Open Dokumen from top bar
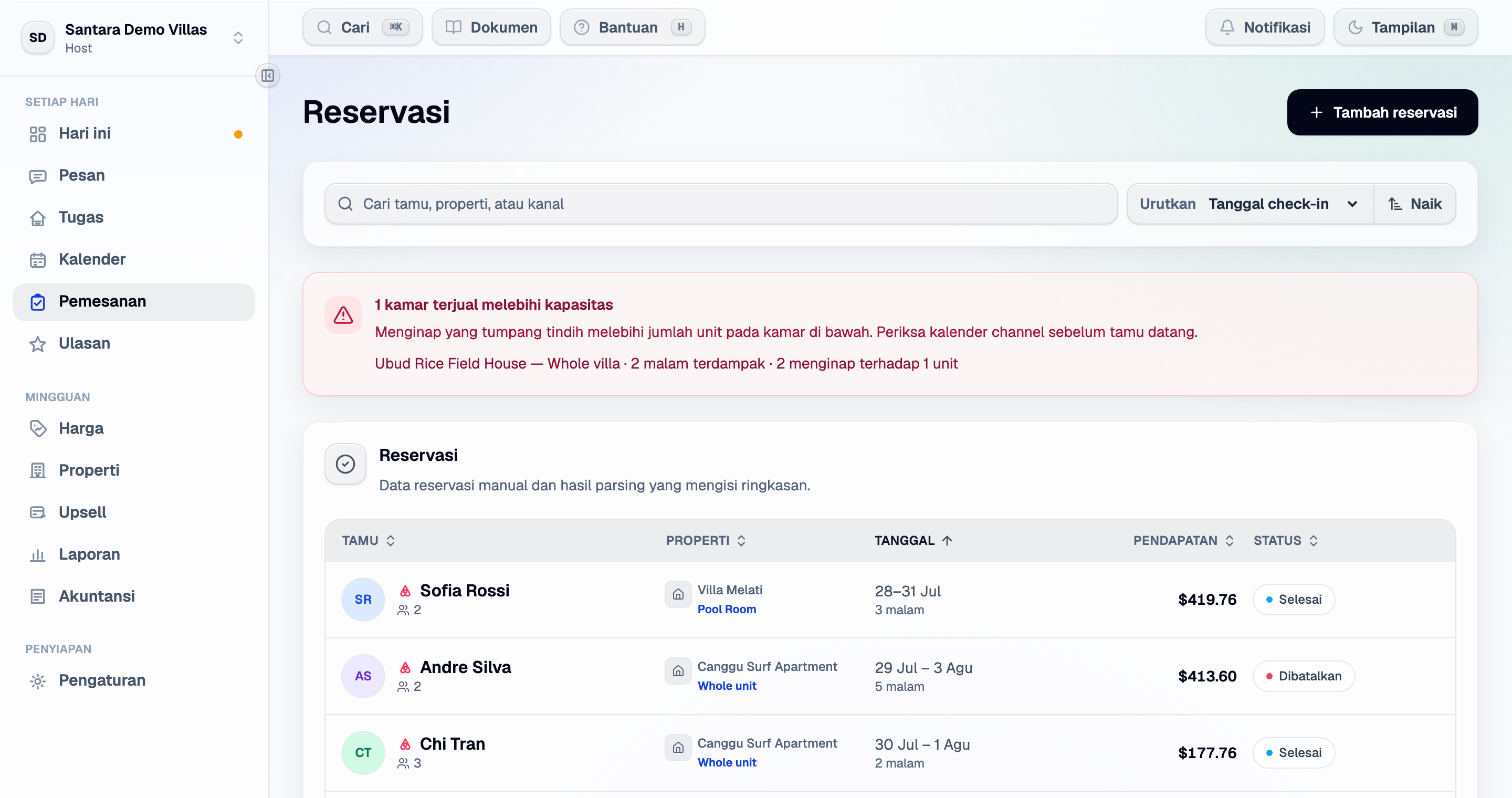This screenshot has height=798, width=1512. 491,28
